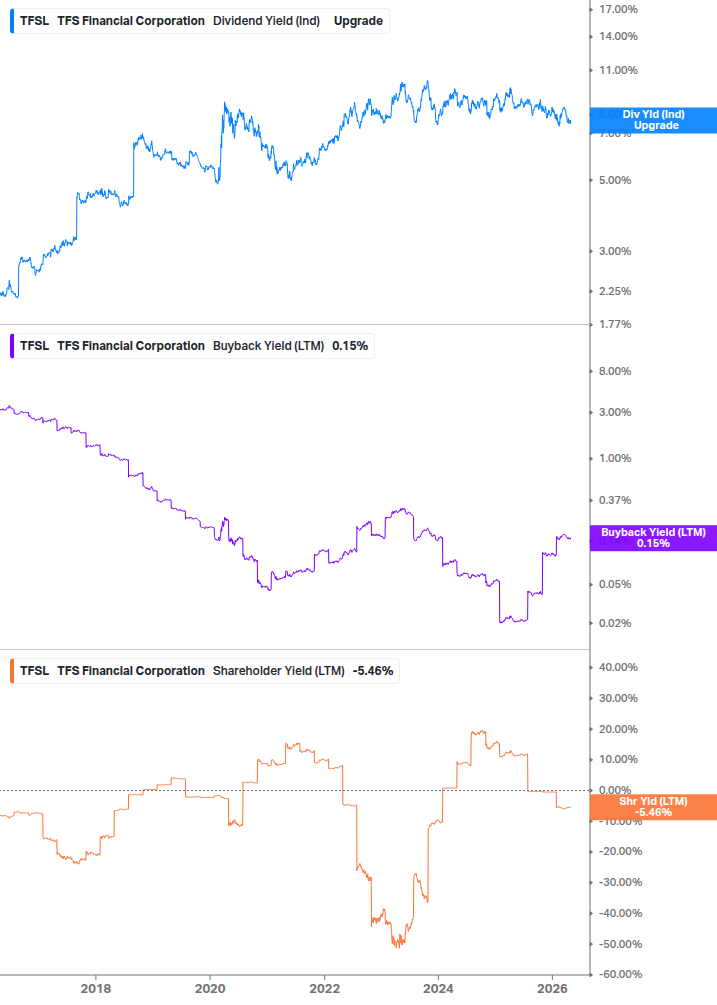717x1005 pixels.
Task: Click the blue color marker of the Dividend Yield legend
Action: tap(12, 21)
